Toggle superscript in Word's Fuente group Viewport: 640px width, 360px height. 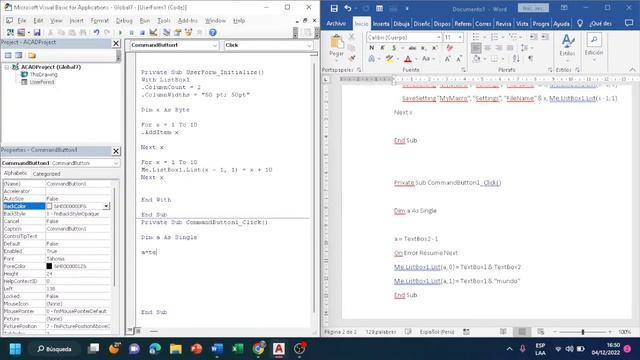[x=435, y=48]
